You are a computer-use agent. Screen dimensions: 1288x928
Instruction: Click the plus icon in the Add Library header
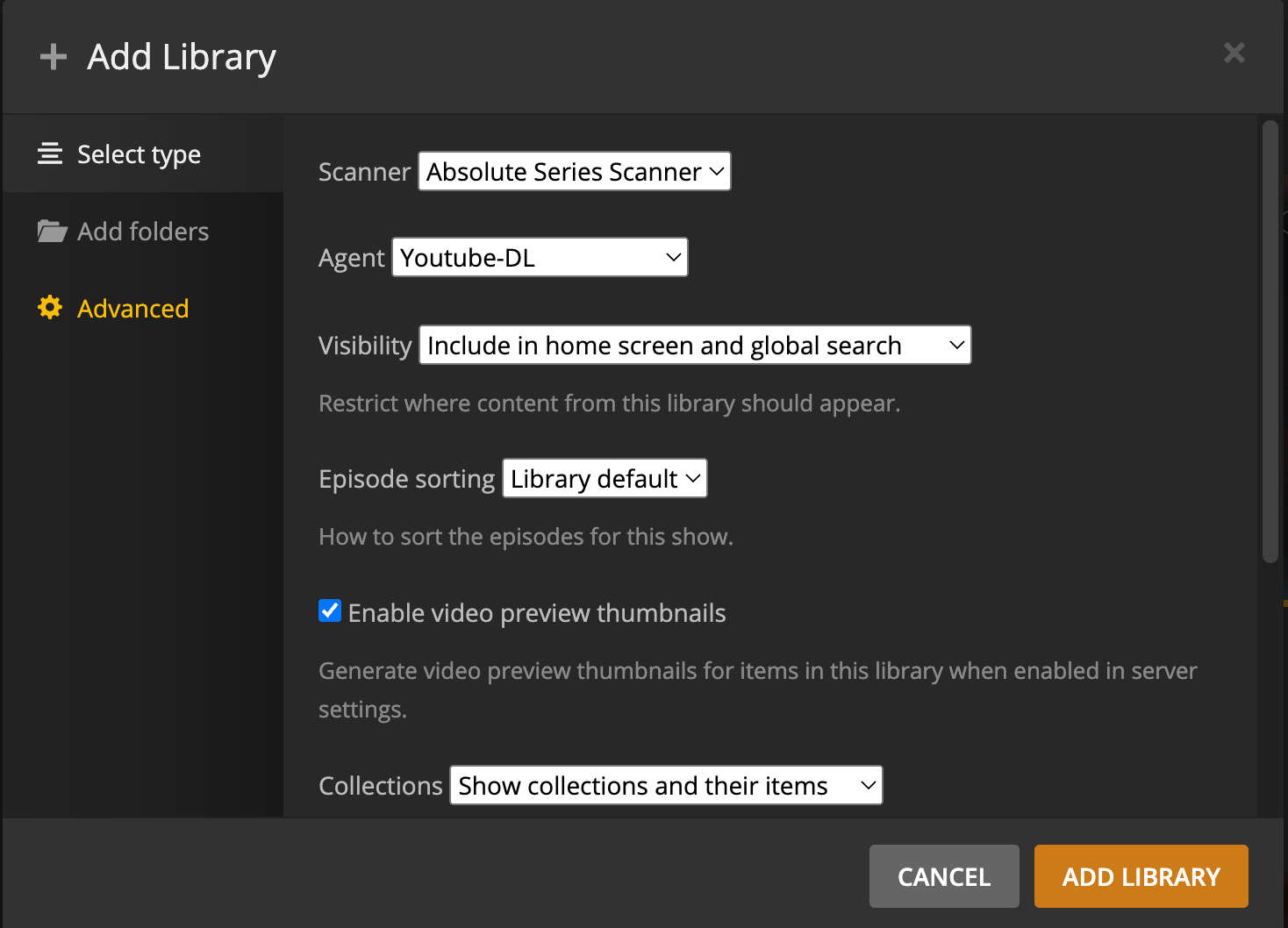pos(53,56)
